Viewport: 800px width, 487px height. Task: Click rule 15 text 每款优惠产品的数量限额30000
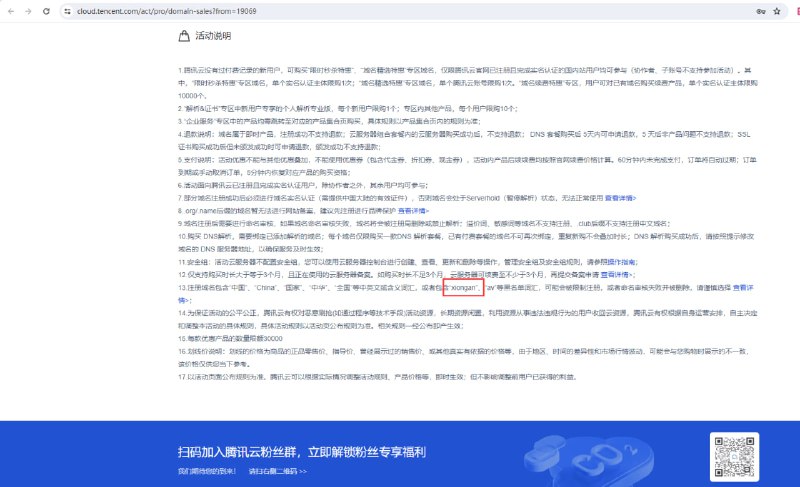(x=230, y=339)
